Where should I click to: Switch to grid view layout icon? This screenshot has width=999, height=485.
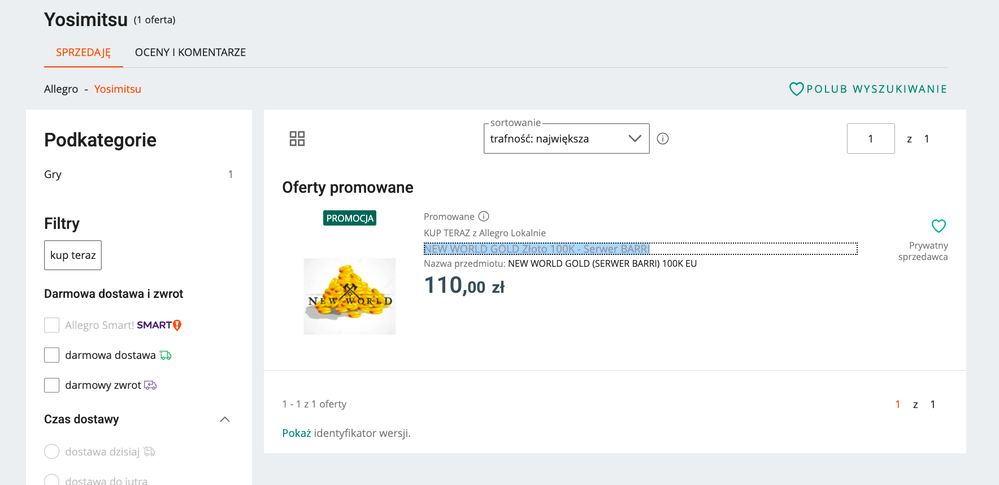297,138
